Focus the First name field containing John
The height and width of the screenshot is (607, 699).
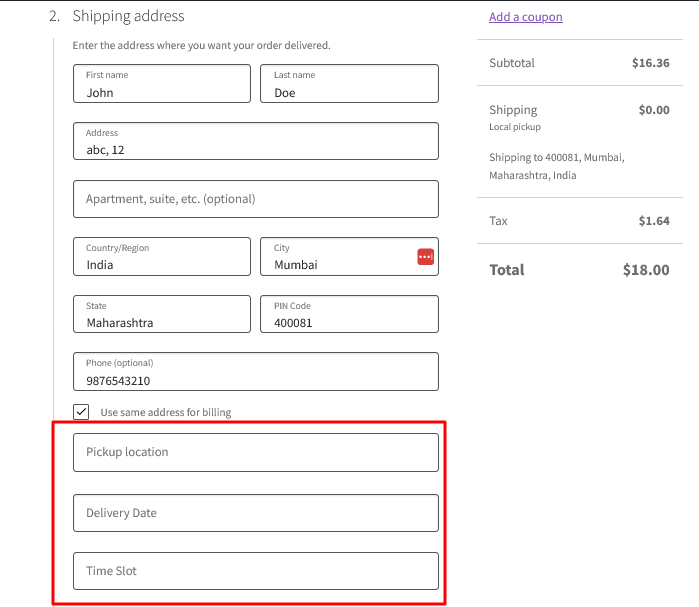[x=162, y=84]
